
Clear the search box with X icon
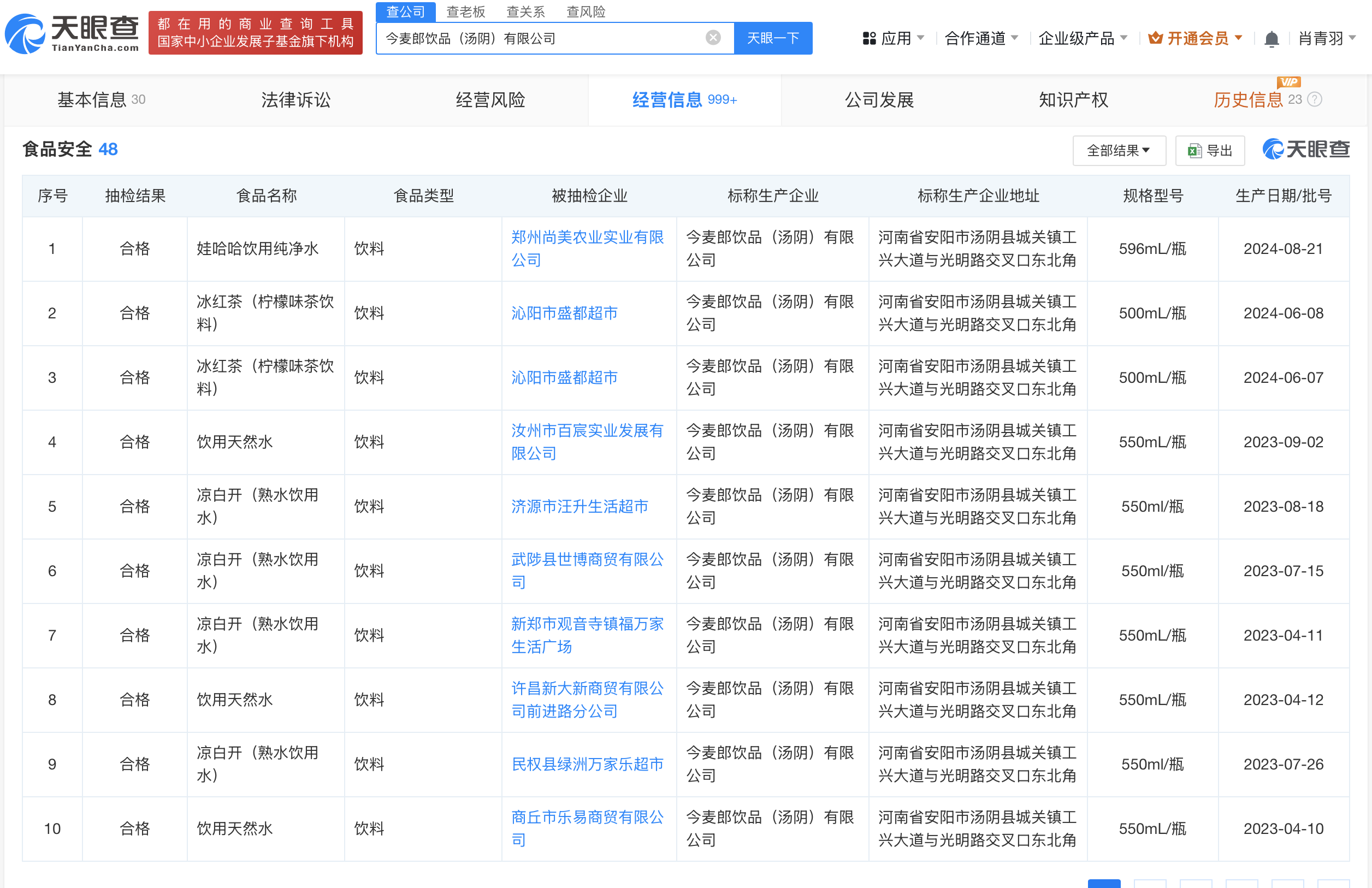(x=713, y=38)
